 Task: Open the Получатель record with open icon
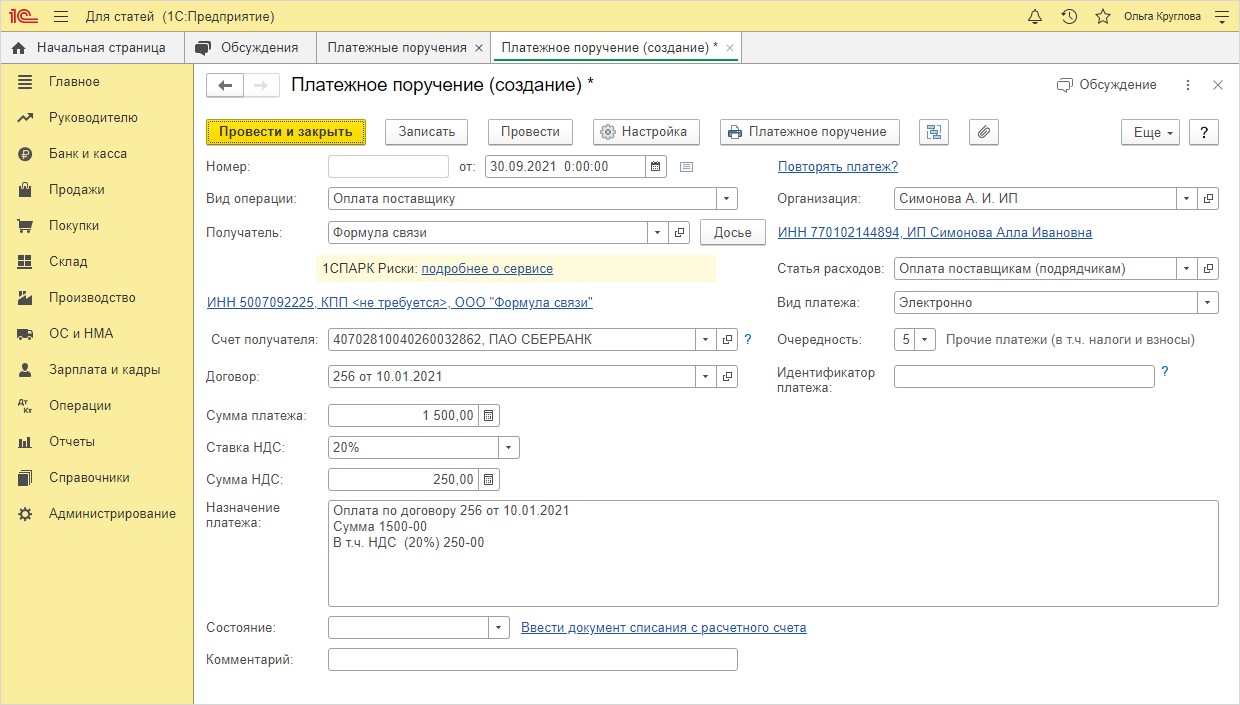(x=680, y=232)
